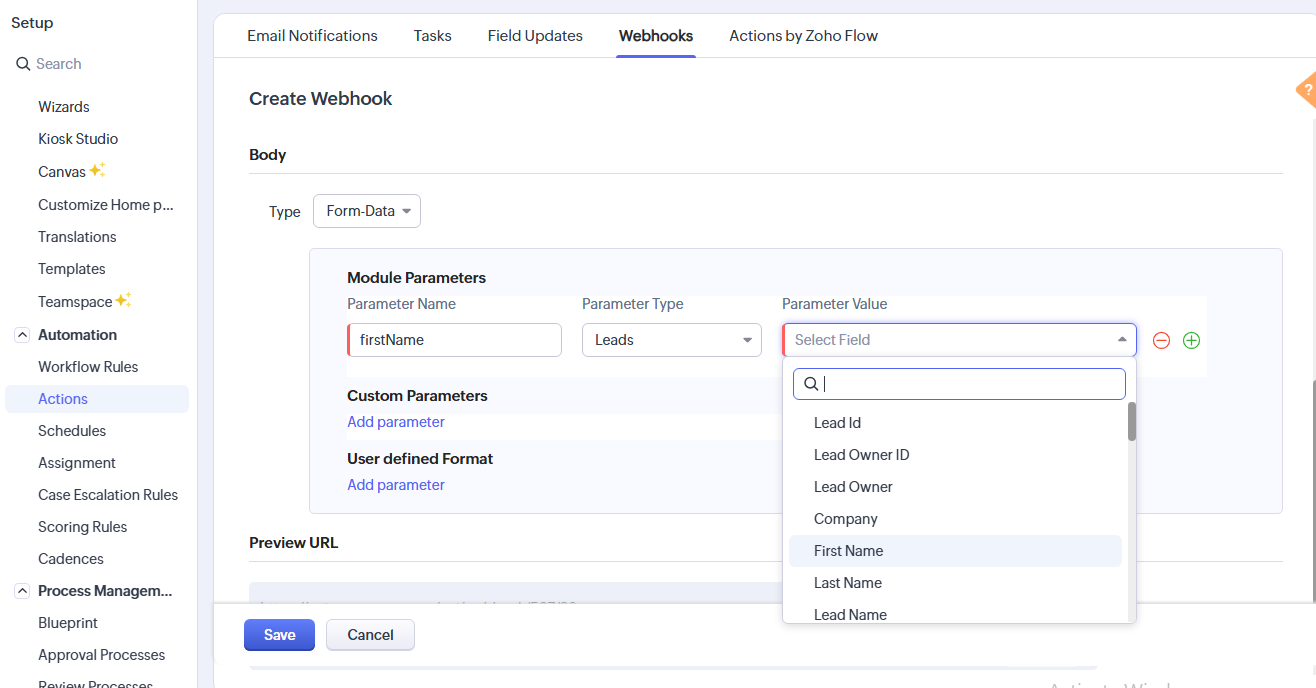Click the search magnifier icon in Setup sidebar
Screen dimensions: 1316x688
(x=23, y=64)
